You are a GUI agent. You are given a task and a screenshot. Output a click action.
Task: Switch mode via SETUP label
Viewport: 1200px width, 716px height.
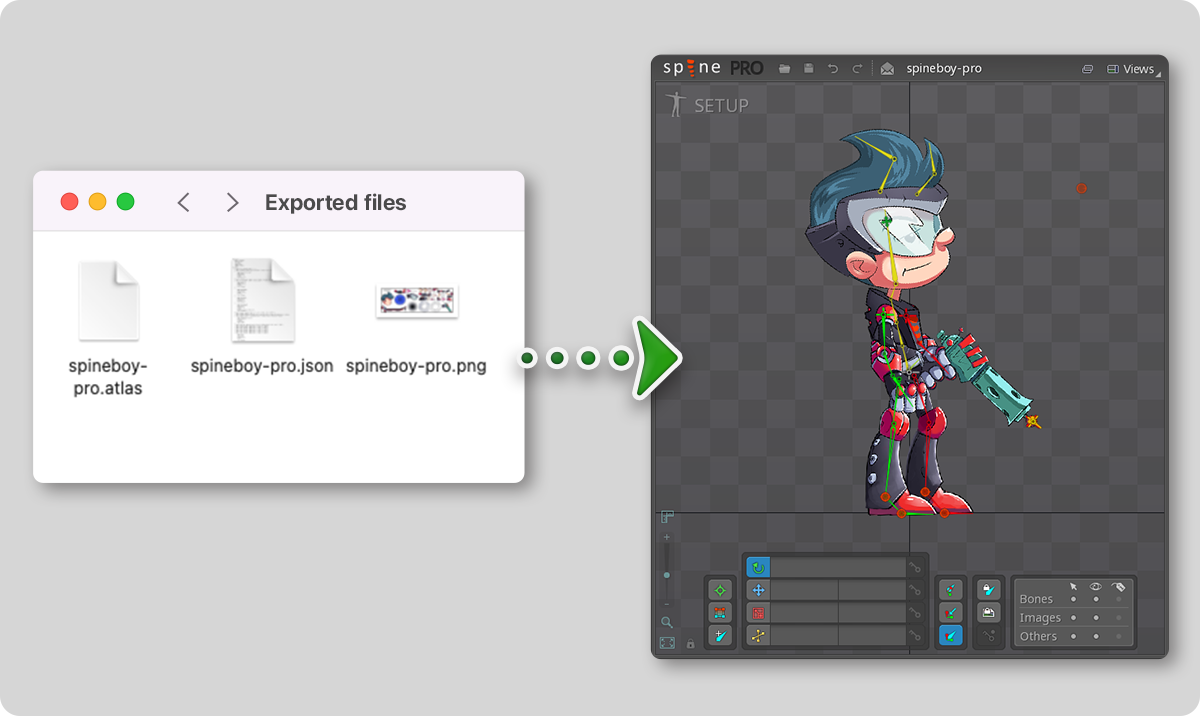[x=720, y=105]
